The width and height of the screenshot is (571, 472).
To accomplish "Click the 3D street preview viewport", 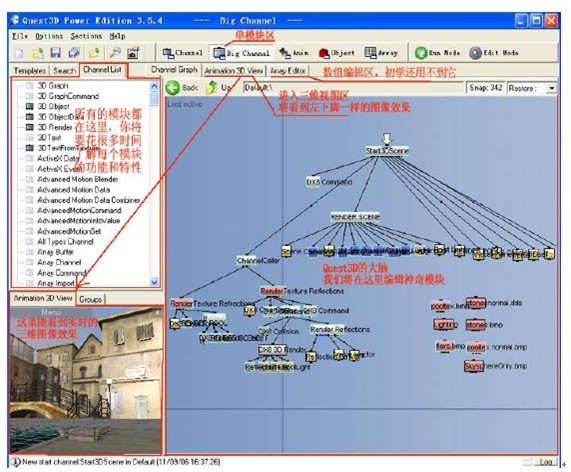I will 86,381.
